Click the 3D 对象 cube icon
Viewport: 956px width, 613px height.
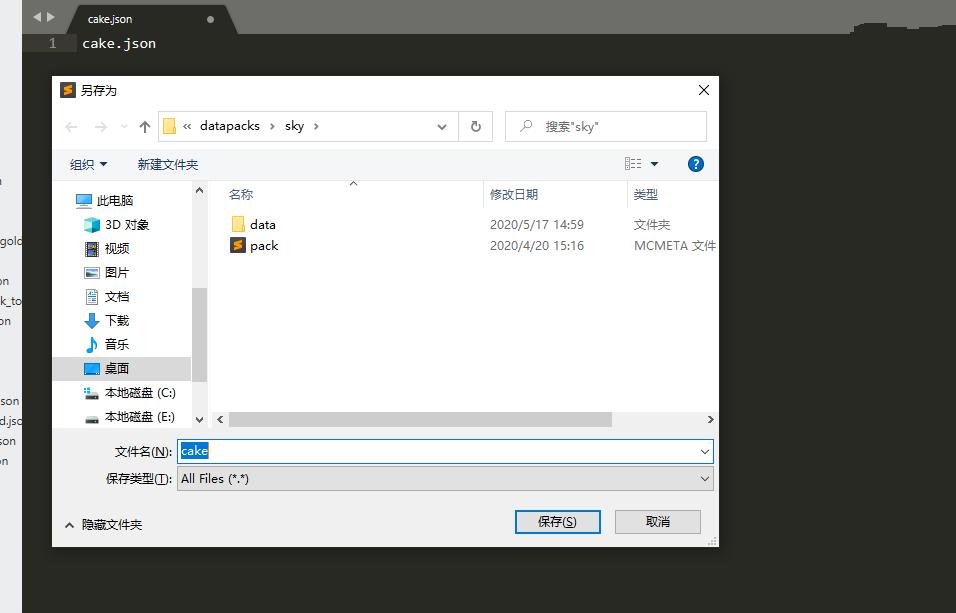pos(91,225)
